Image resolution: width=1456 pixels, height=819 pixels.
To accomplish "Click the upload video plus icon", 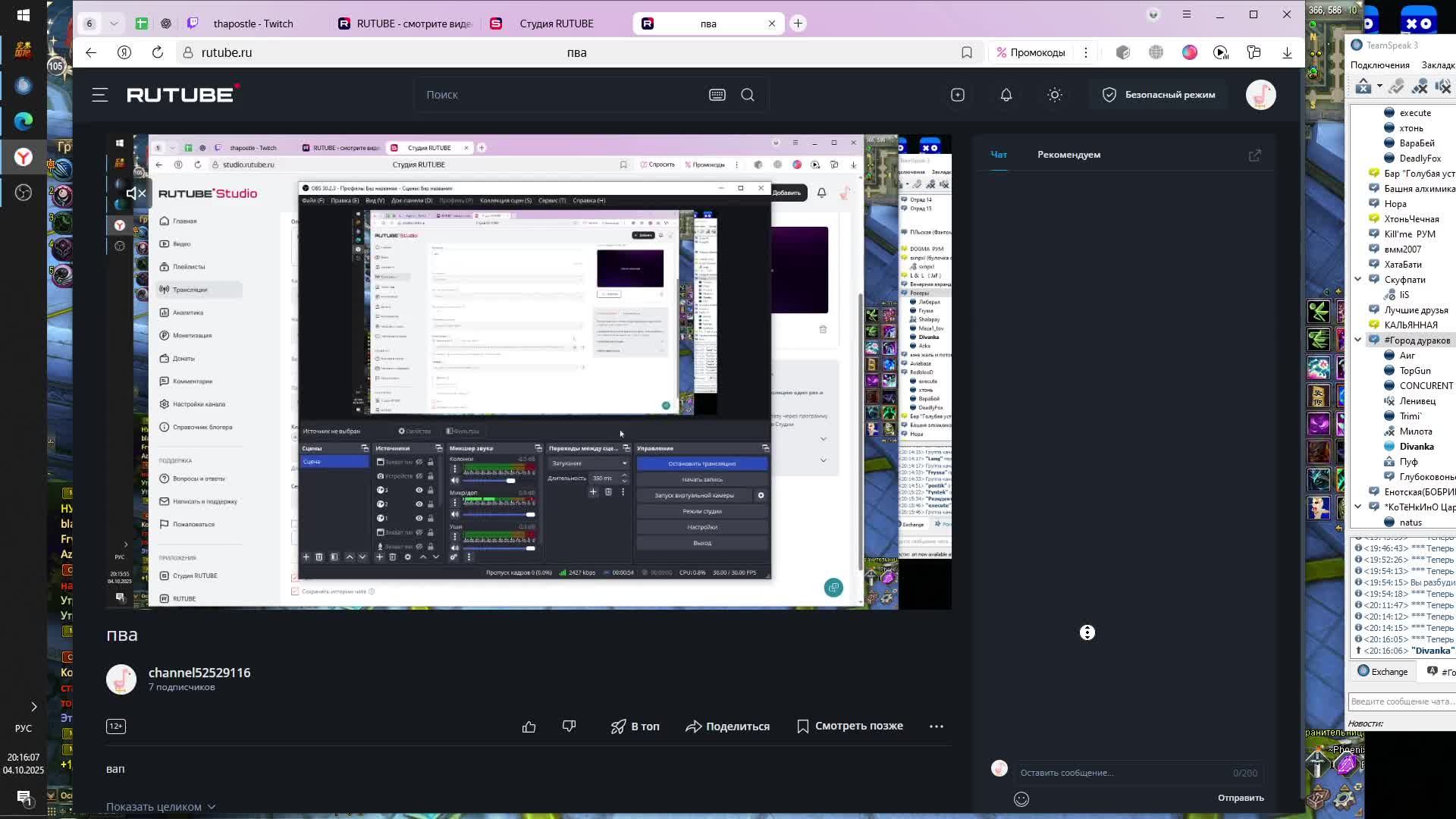I will 958,95.
